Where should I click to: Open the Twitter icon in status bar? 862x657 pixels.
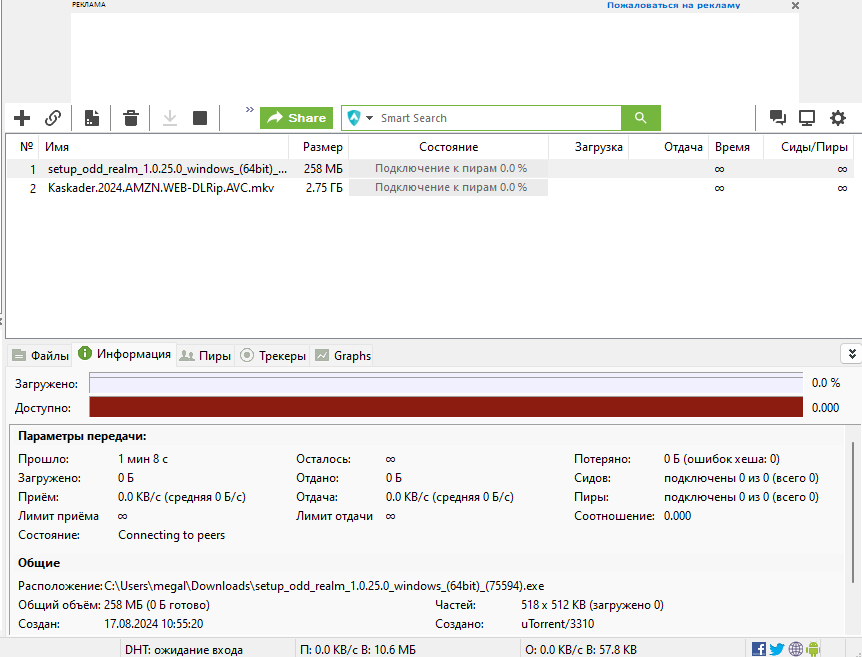click(x=777, y=649)
